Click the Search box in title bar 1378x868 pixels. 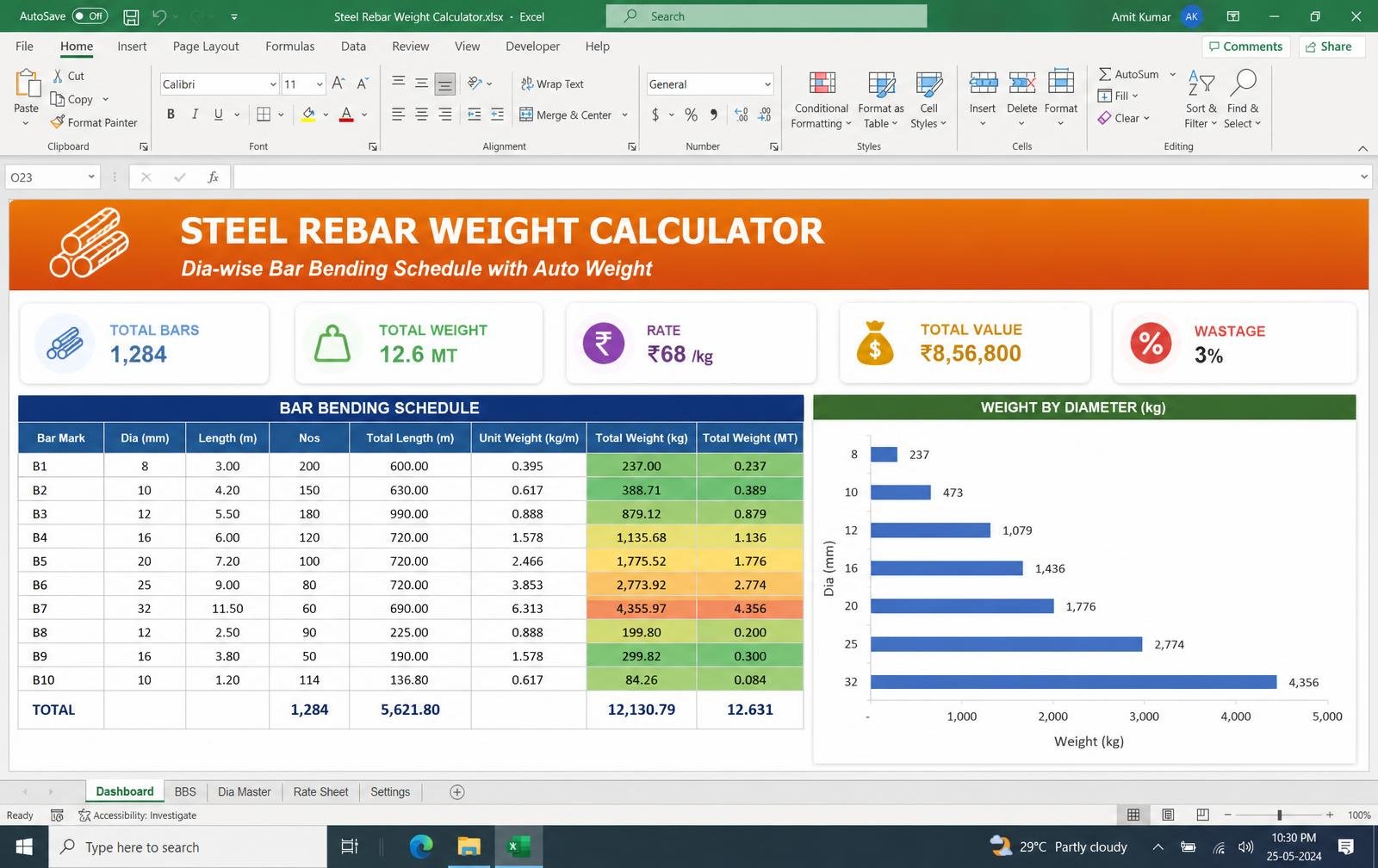pyautogui.click(x=767, y=16)
